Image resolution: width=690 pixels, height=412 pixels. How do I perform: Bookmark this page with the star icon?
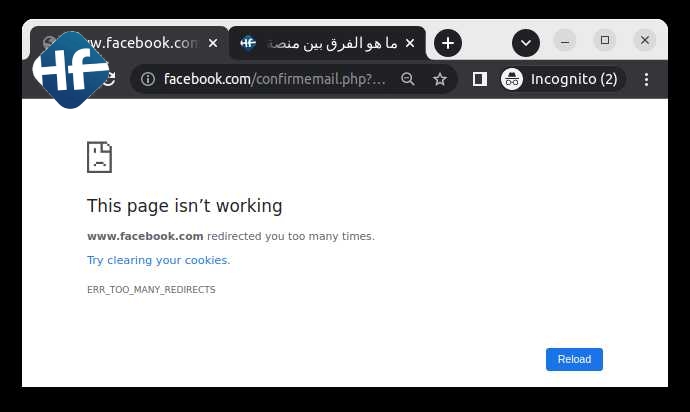tap(440, 79)
